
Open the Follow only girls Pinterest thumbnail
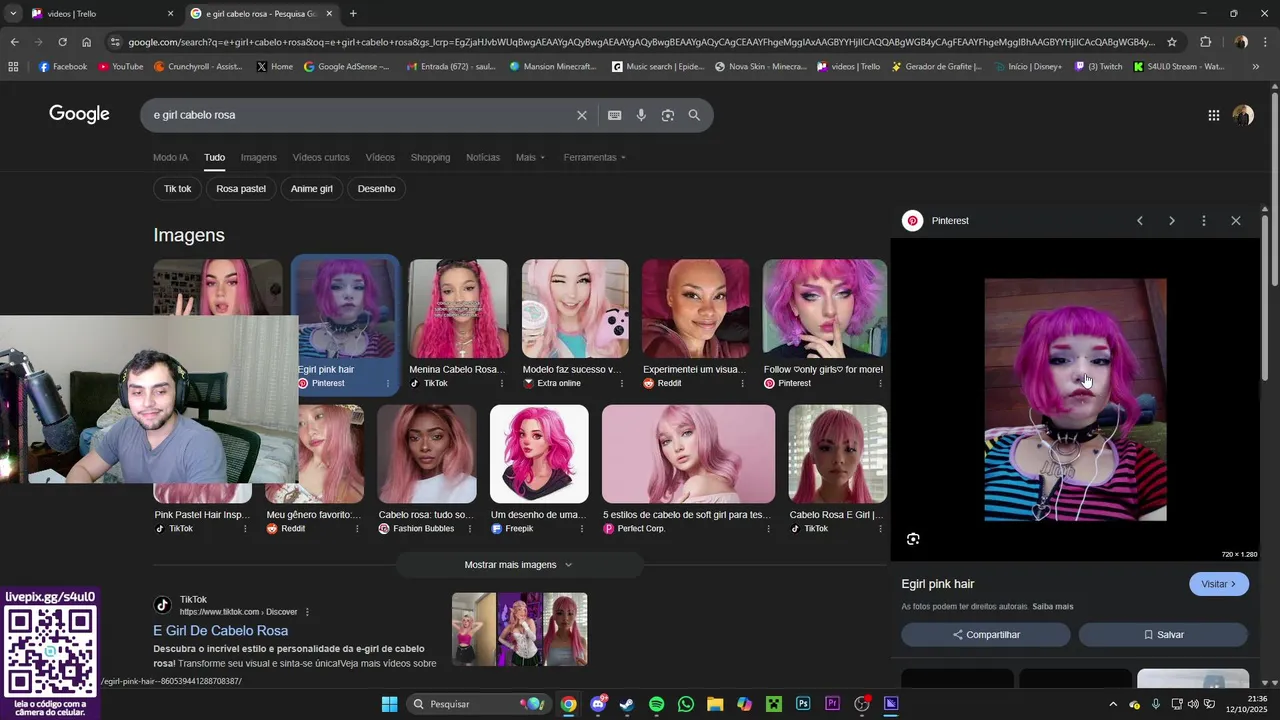coord(824,309)
